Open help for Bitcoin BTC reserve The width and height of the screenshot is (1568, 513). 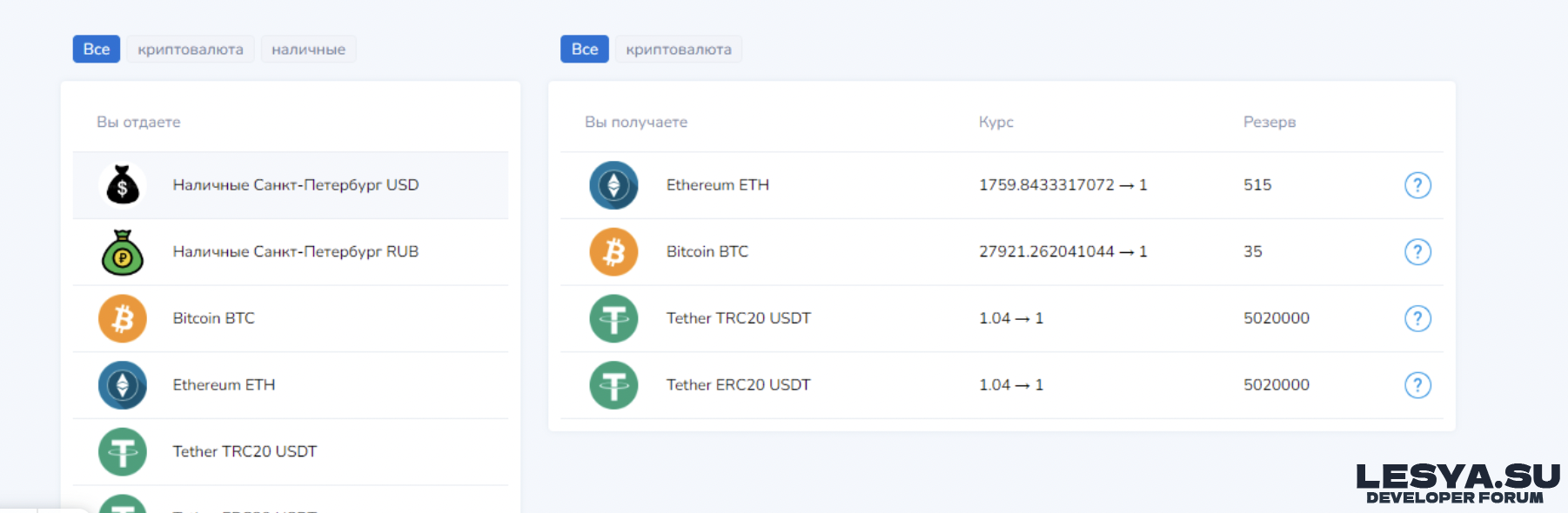[1417, 252]
